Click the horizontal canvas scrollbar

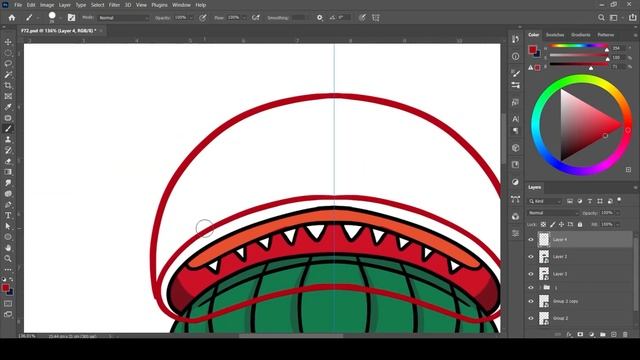tap(291, 336)
